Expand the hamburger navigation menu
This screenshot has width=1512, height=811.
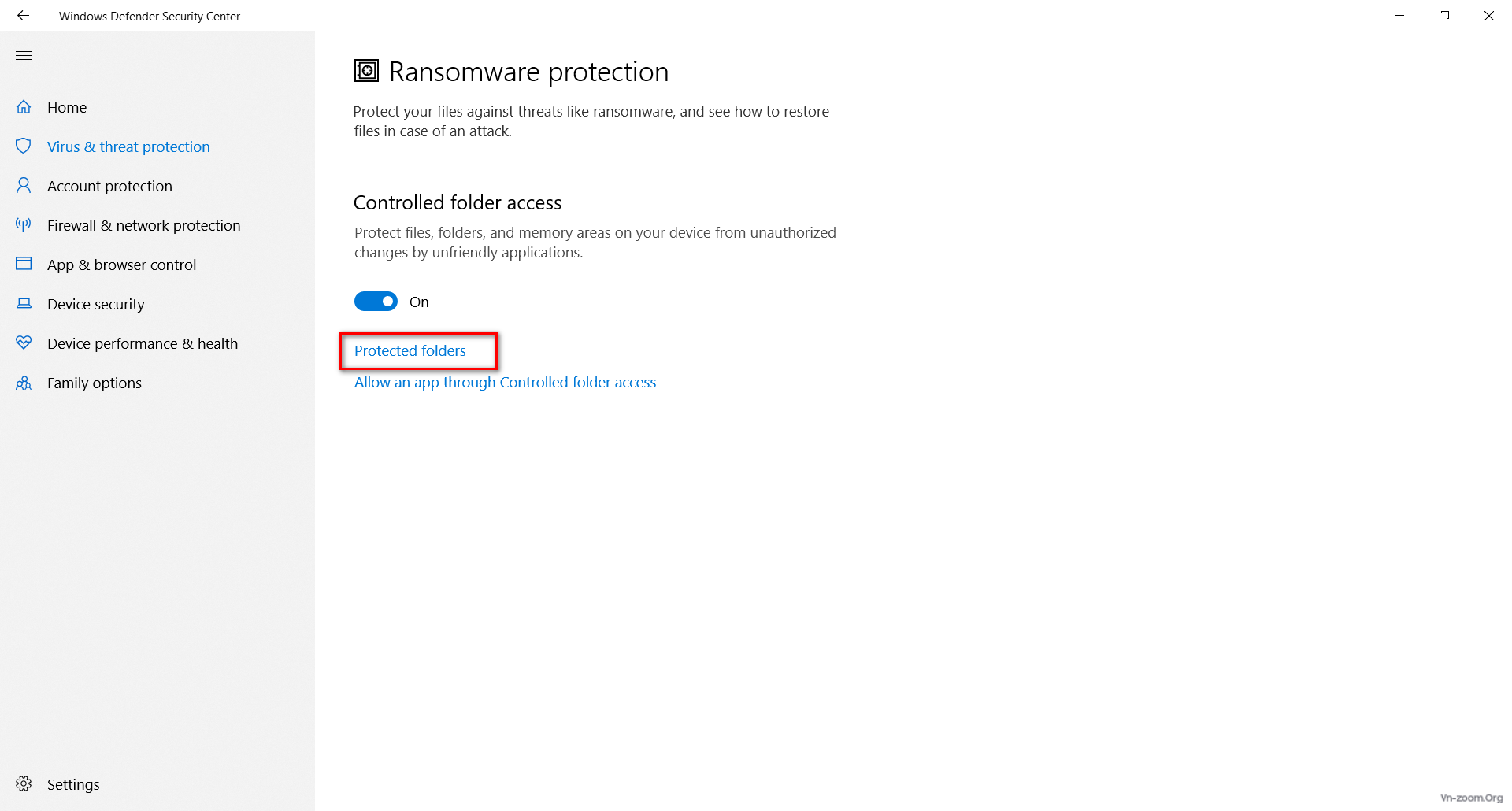pyautogui.click(x=24, y=55)
